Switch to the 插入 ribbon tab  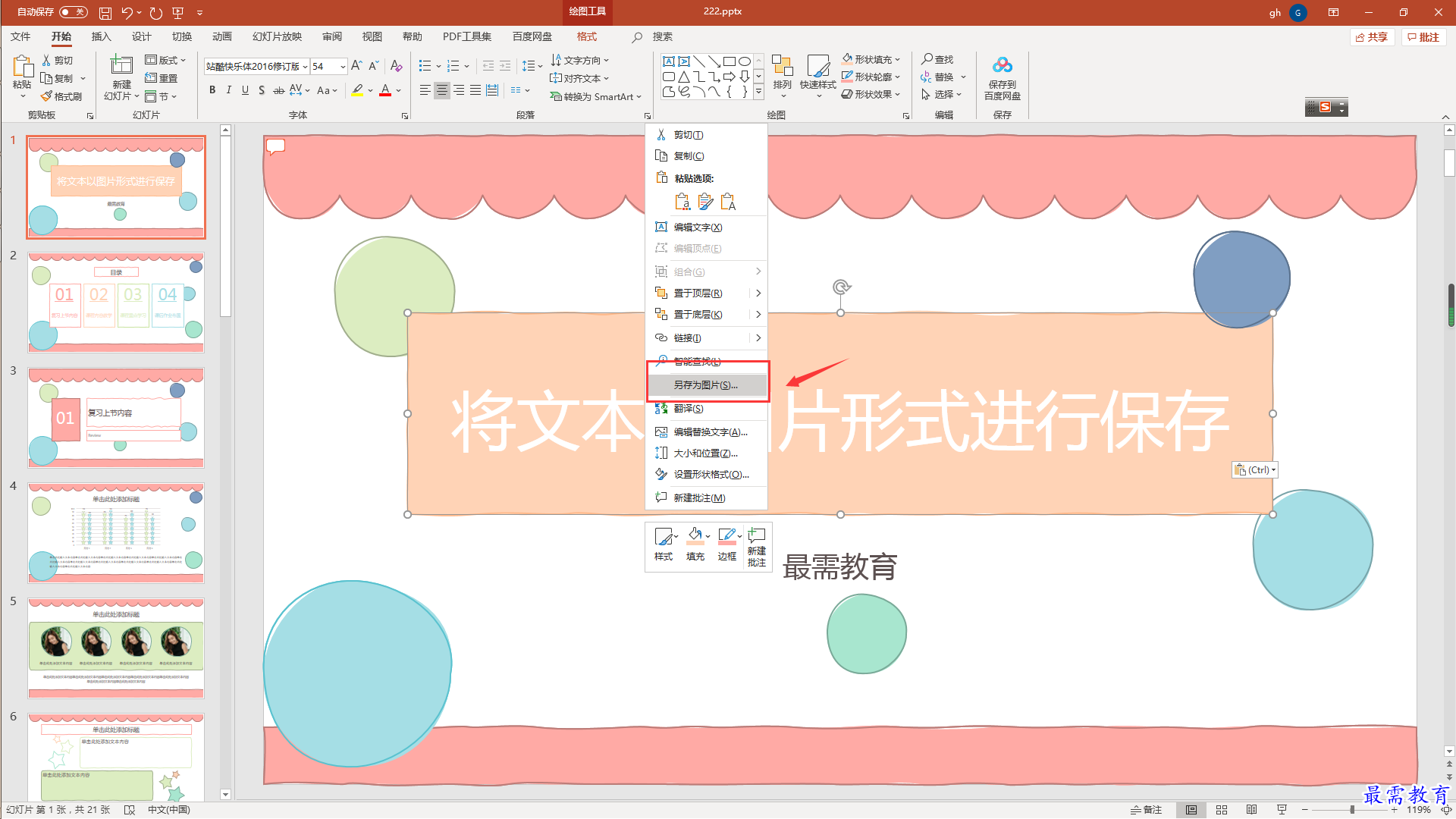101,36
